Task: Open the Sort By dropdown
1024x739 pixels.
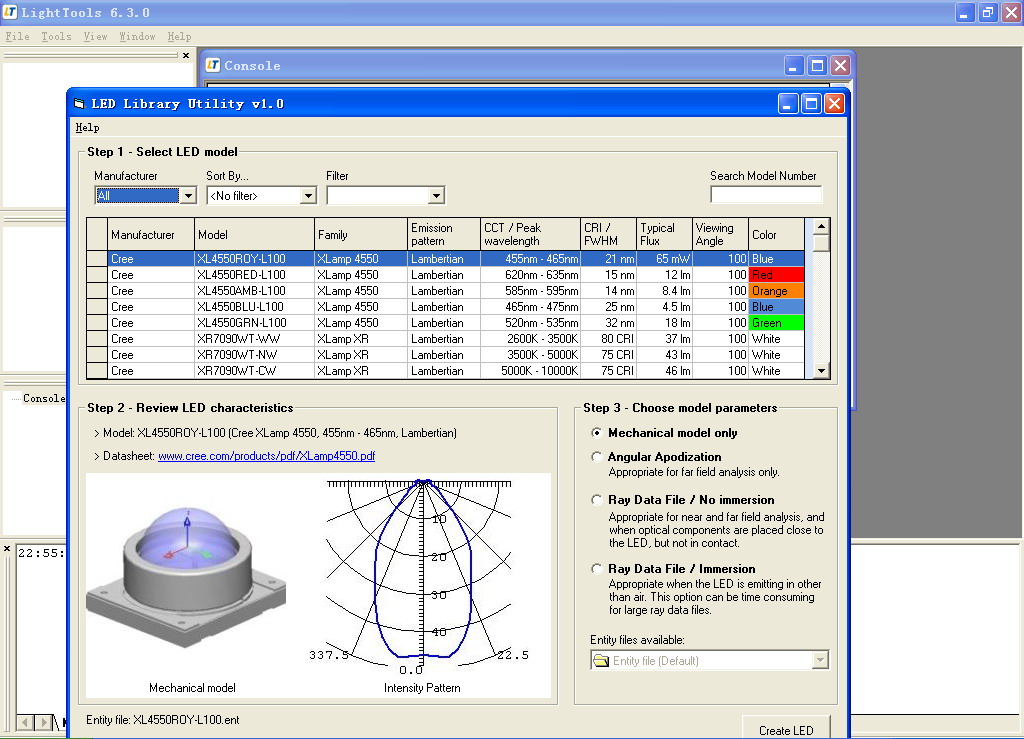Action: click(x=308, y=195)
